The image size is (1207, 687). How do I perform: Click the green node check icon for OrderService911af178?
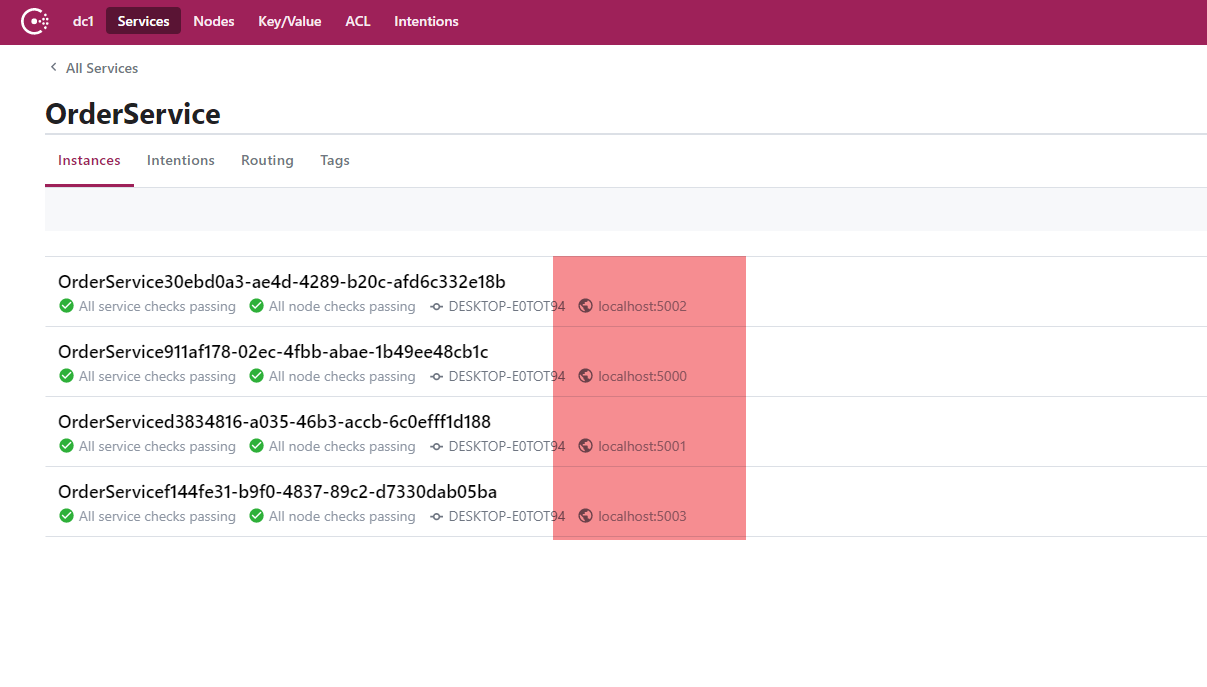(x=256, y=377)
